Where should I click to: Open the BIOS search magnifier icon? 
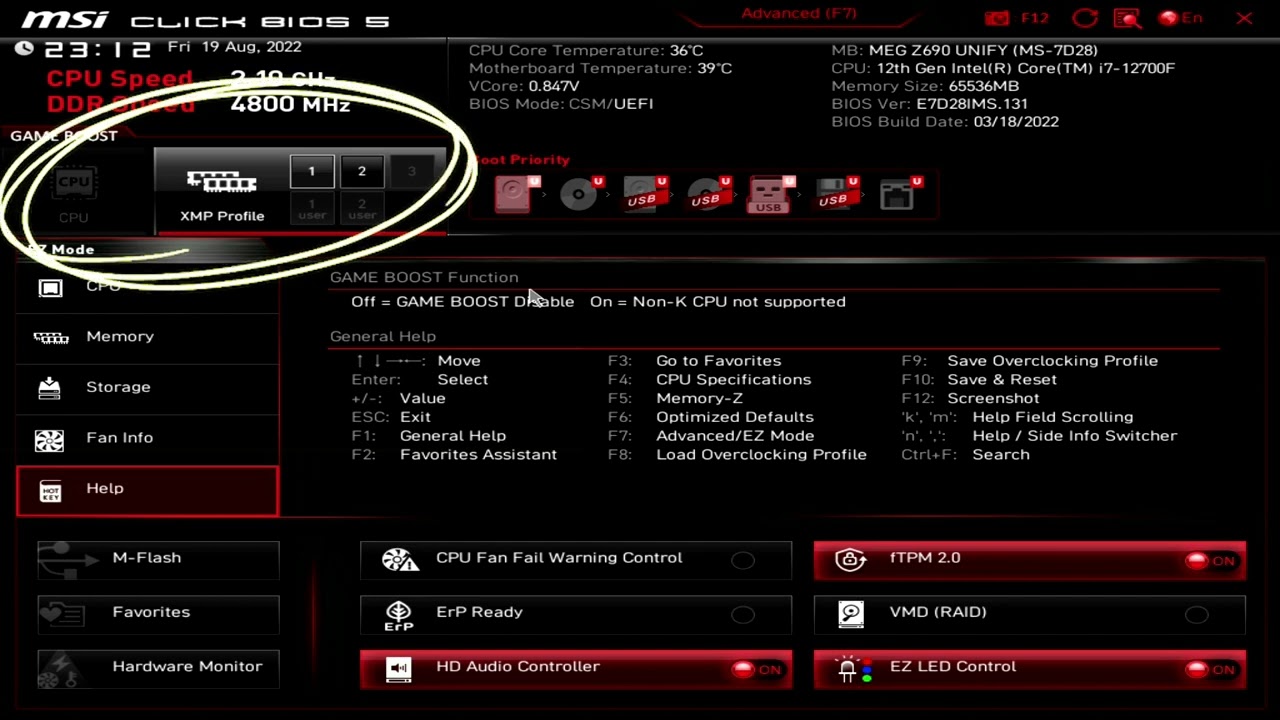pyautogui.click(x=1127, y=18)
